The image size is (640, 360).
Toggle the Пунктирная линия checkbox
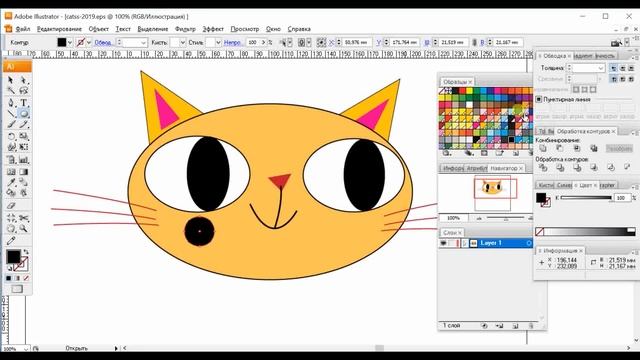click(x=539, y=99)
